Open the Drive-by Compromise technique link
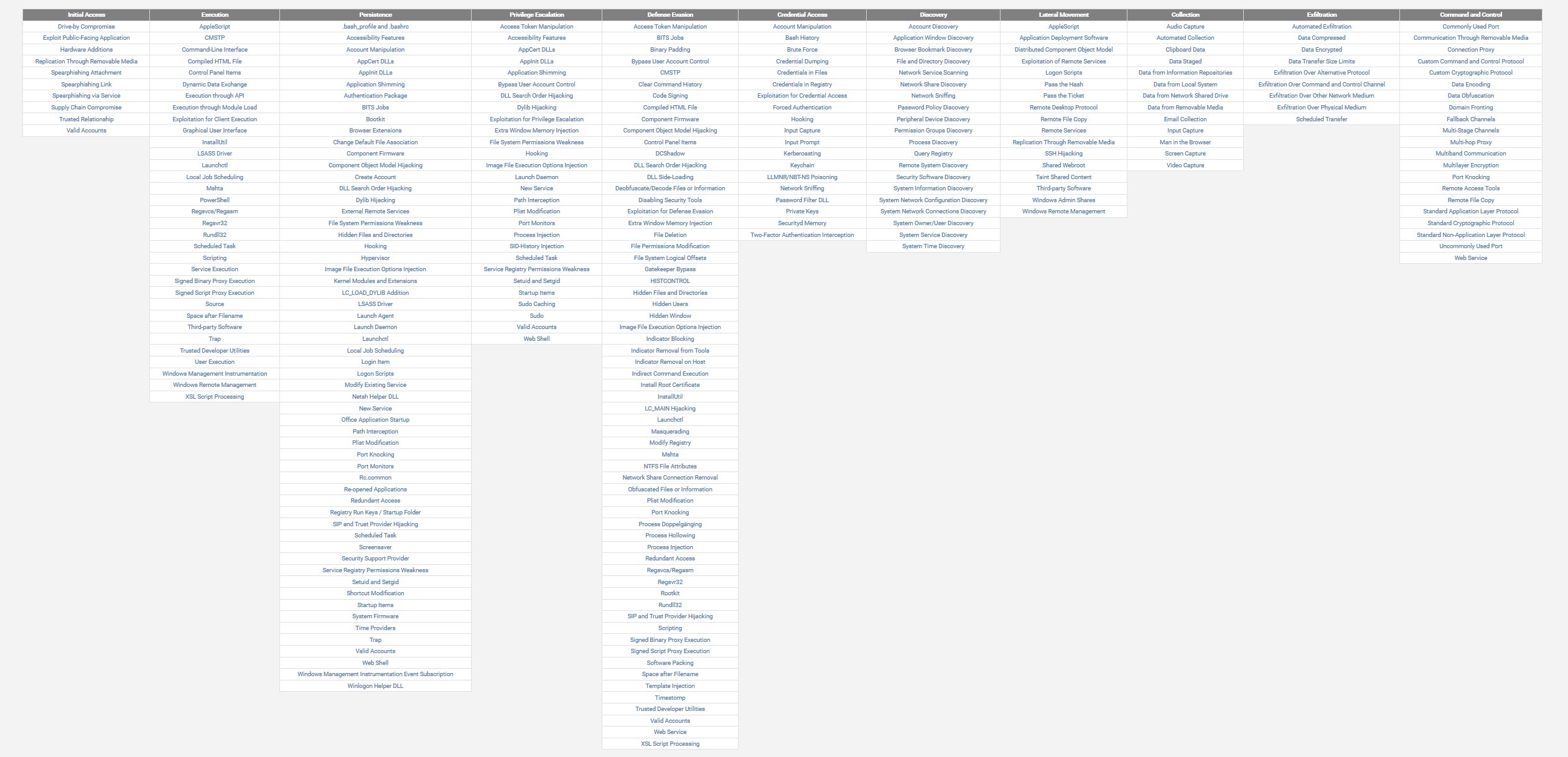 [86, 27]
